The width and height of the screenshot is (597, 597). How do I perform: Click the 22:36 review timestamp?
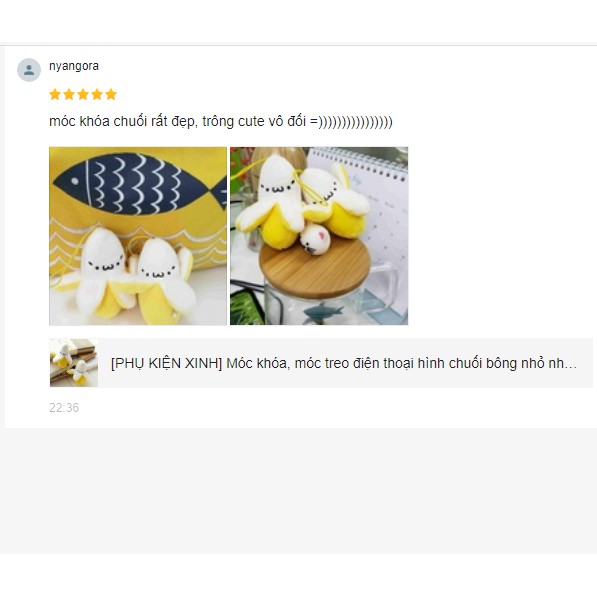click(x=64, y=408)
